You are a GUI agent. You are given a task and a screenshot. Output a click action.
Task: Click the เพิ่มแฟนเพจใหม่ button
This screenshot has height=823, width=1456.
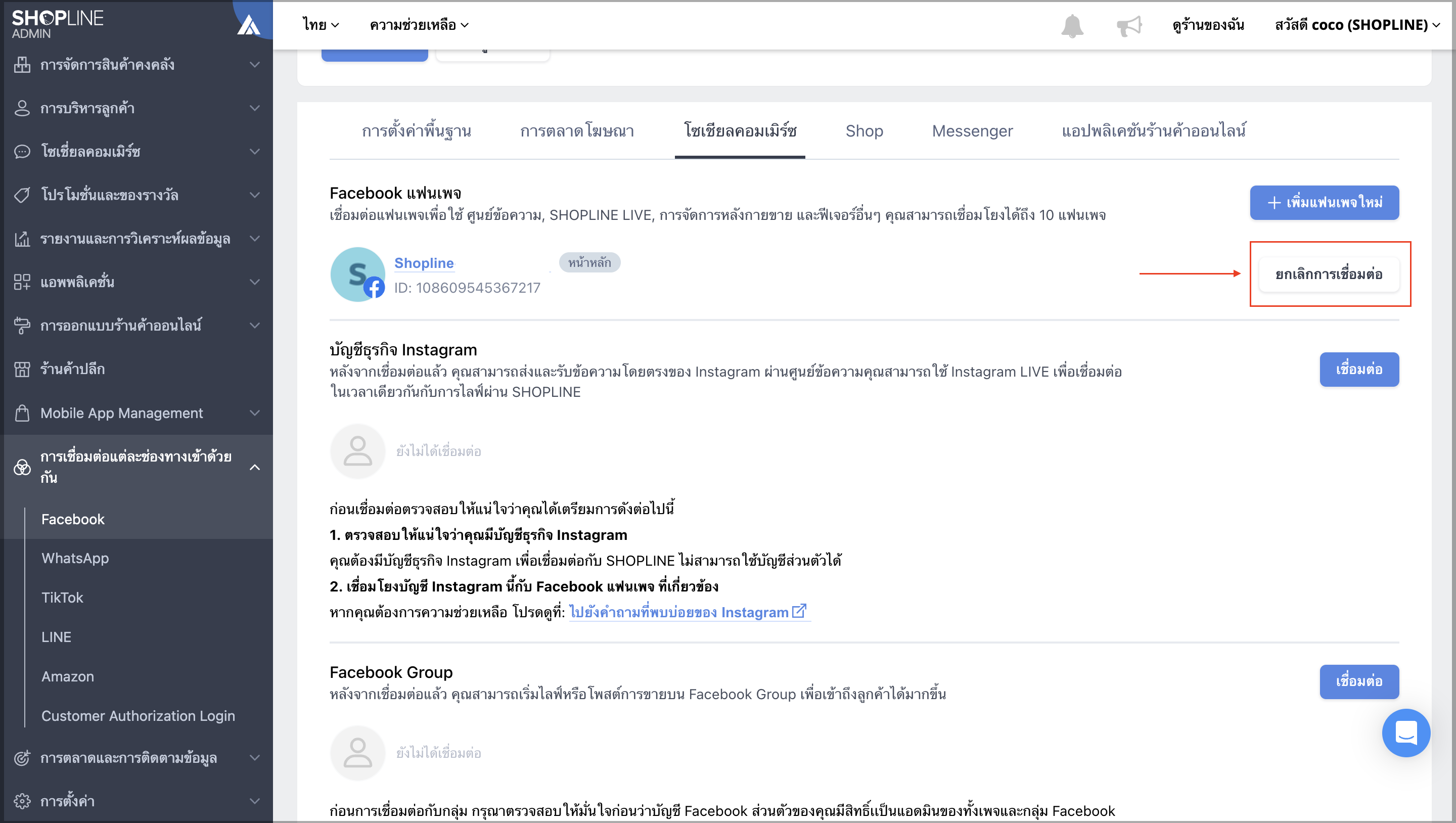coord(1325,202)
